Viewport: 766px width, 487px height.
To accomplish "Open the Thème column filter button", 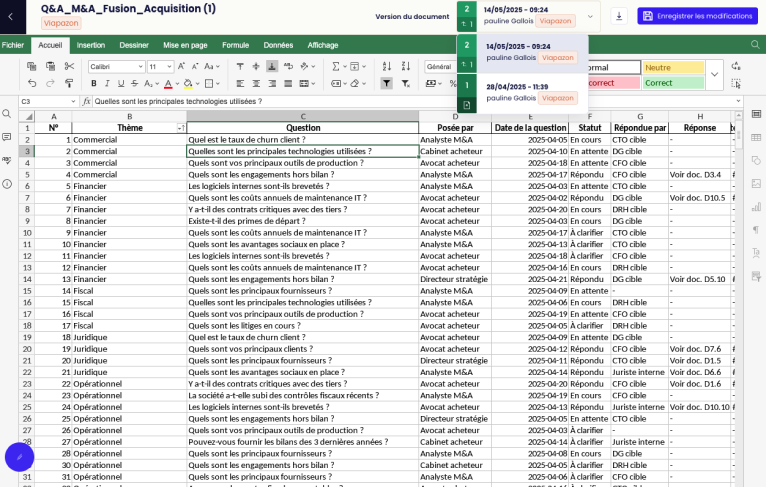I will (181, 128).
